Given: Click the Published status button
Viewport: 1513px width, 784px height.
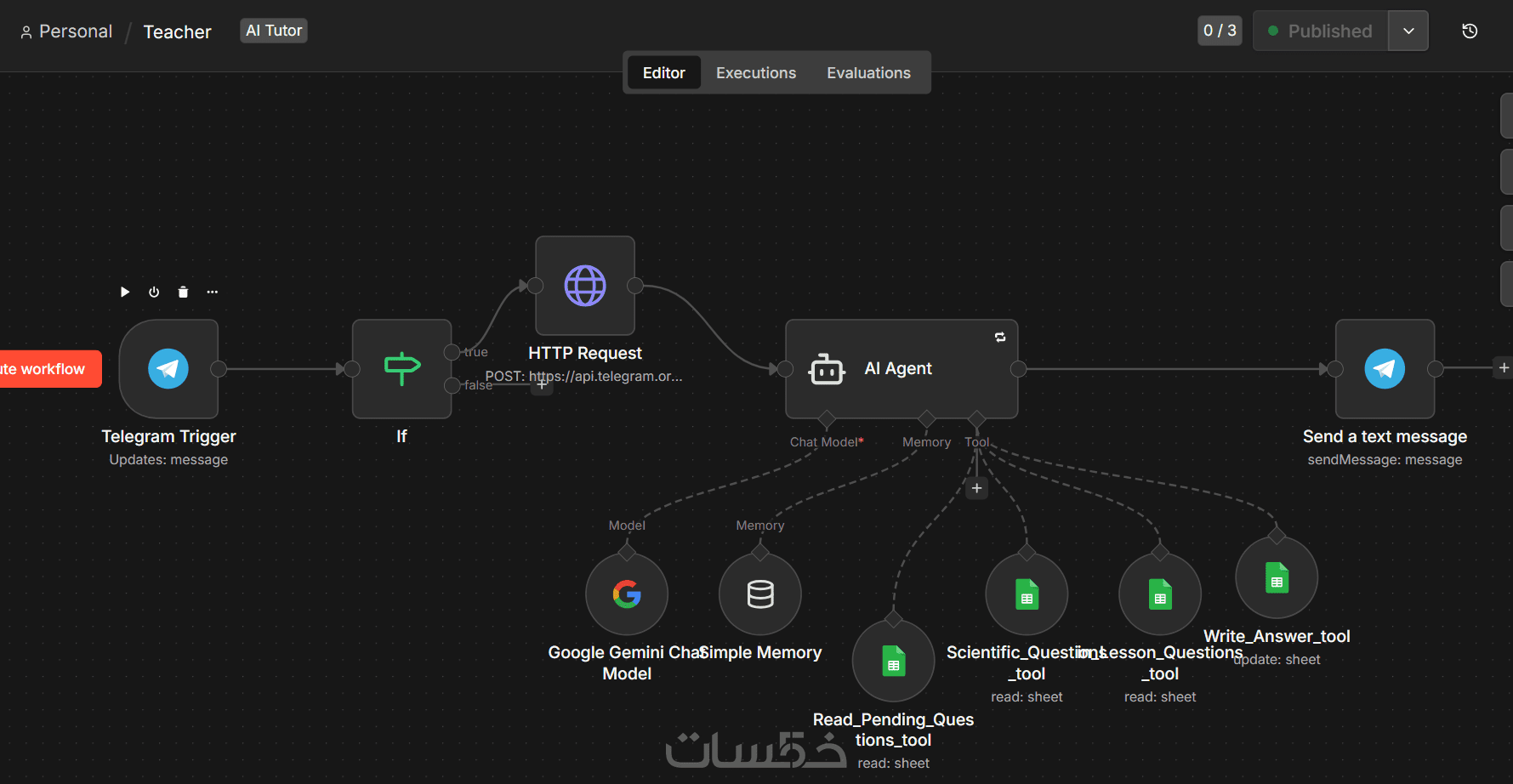Looking at the screenshot, I should (x=1321, y=31).
